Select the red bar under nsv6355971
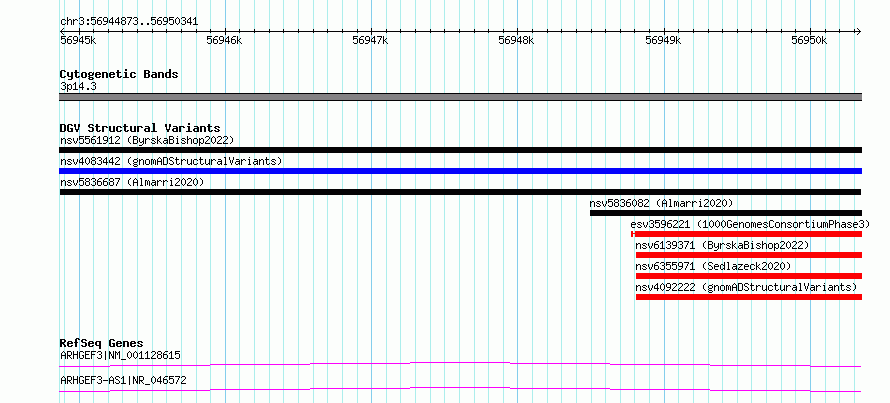This screenshot has height=403, width=890. coord(749,276)
